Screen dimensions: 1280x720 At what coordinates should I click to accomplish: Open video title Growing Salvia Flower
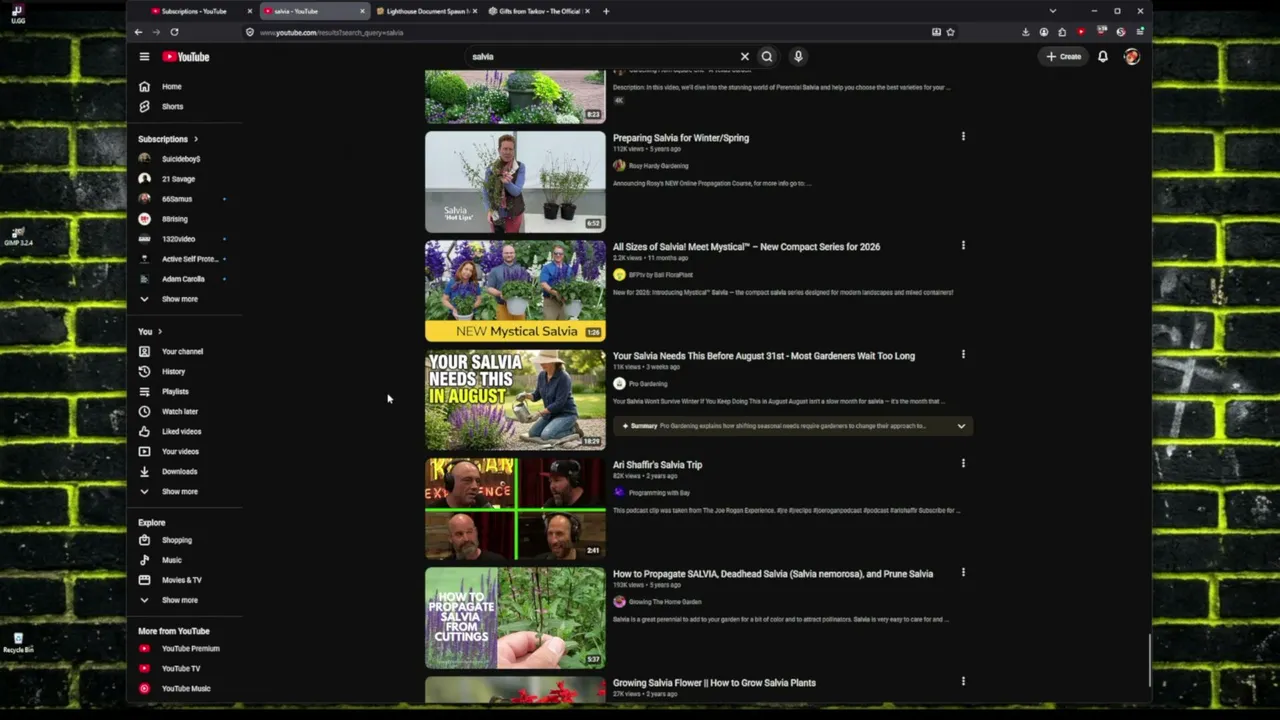click(x=714, y=683)
